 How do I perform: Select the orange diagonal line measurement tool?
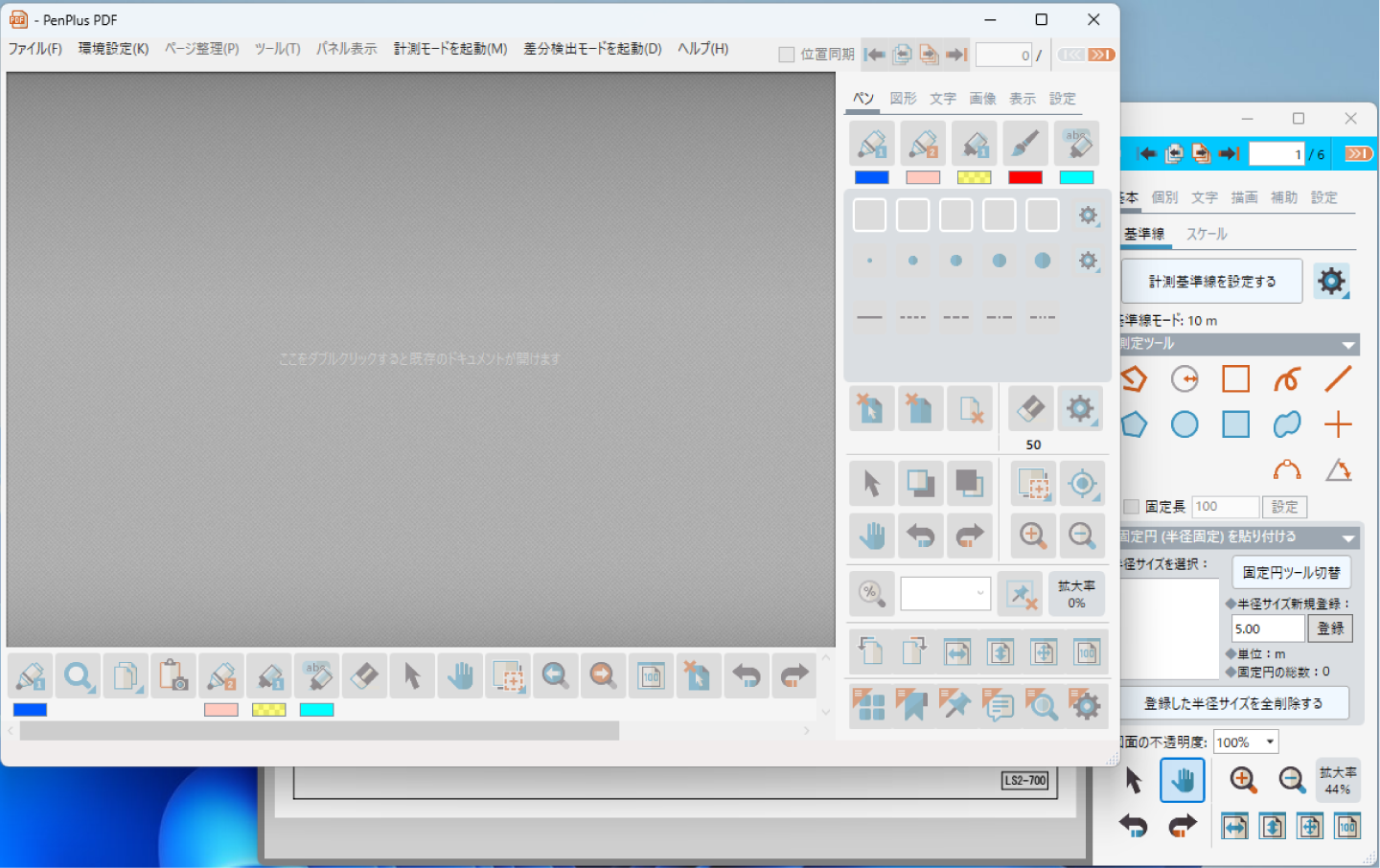click(1338, 379)
